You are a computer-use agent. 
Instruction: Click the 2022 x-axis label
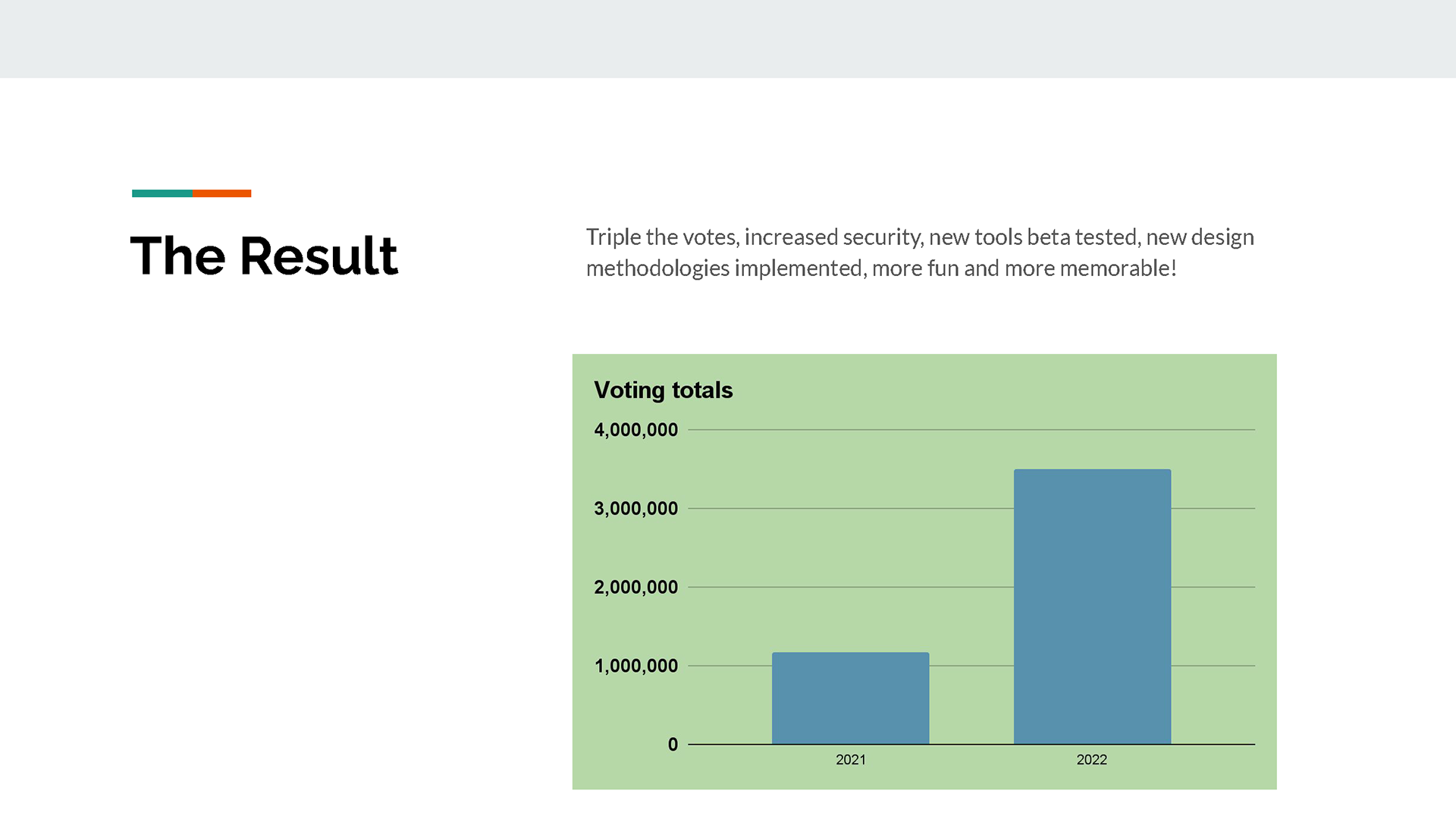click(x=1091, y=760)
